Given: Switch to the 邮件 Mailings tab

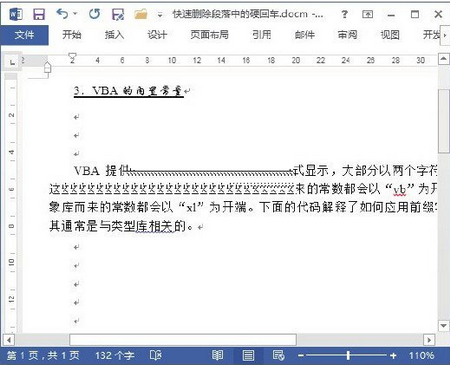Looking at the screenshot, I should click(x=304, y=35).
